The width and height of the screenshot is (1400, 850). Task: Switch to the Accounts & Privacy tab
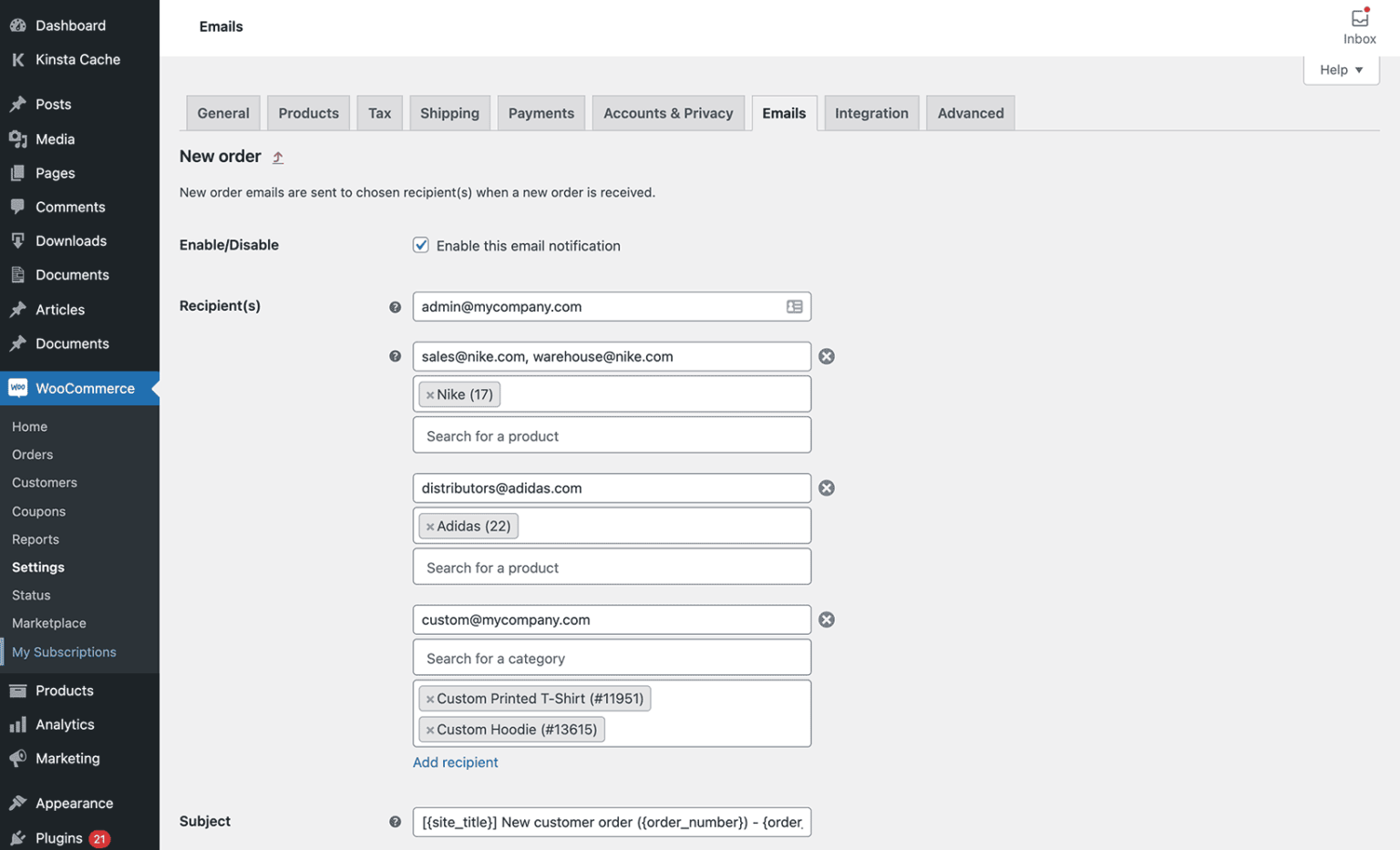click(668, 112)
